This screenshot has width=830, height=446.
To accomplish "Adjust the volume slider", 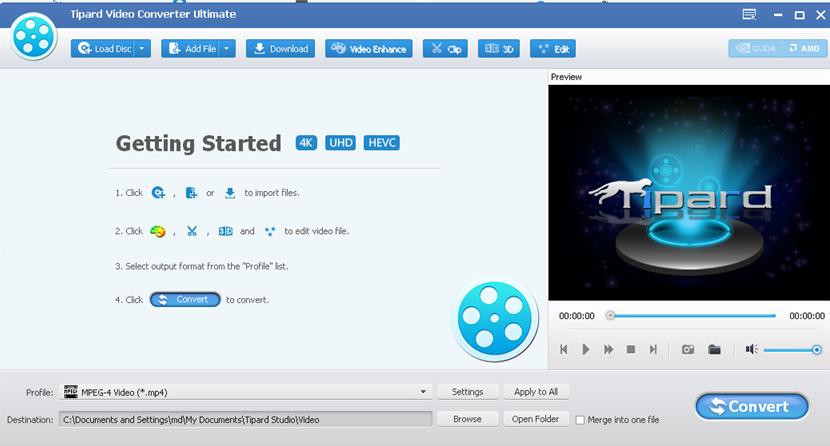I will coord(792,349).
